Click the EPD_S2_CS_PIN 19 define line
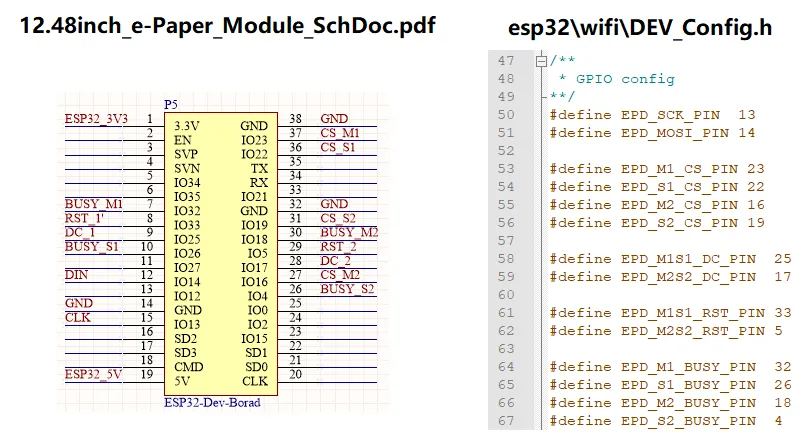 (657, 223)
